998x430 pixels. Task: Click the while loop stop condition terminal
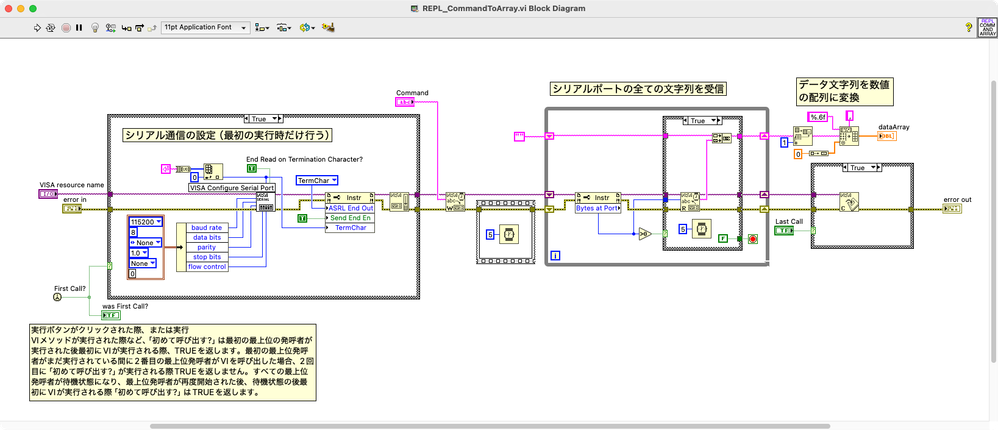point(754,239)
